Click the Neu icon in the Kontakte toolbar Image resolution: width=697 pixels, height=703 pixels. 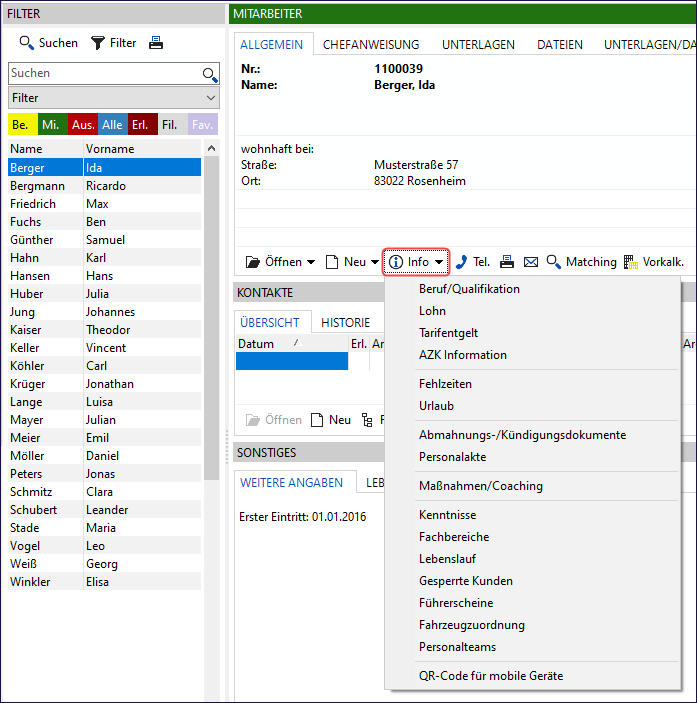coord(317,420)
